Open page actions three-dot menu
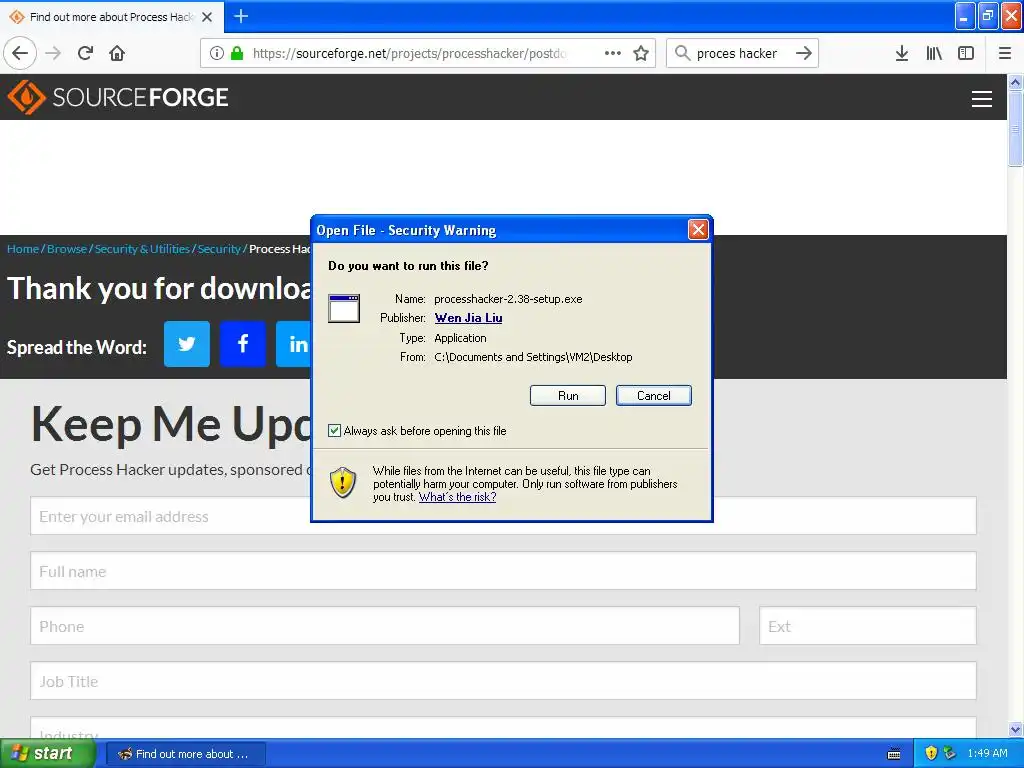Viewport: 1024px width, 768px height. [613, 53]
